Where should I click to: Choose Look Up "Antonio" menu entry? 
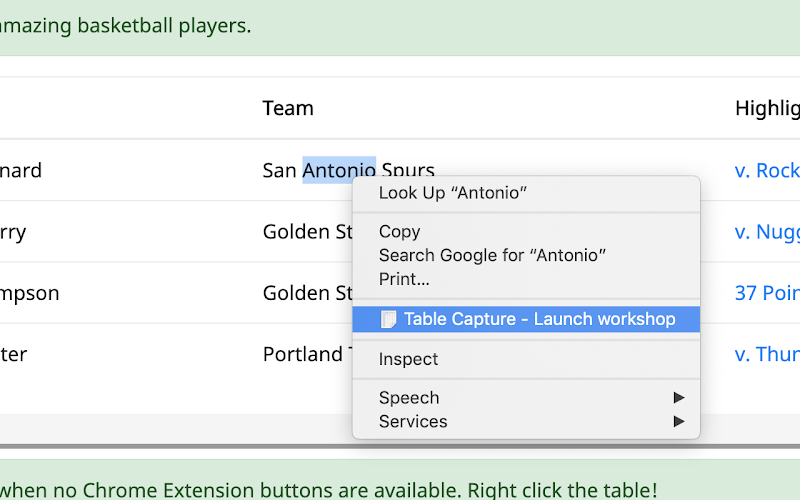[526, 193]
